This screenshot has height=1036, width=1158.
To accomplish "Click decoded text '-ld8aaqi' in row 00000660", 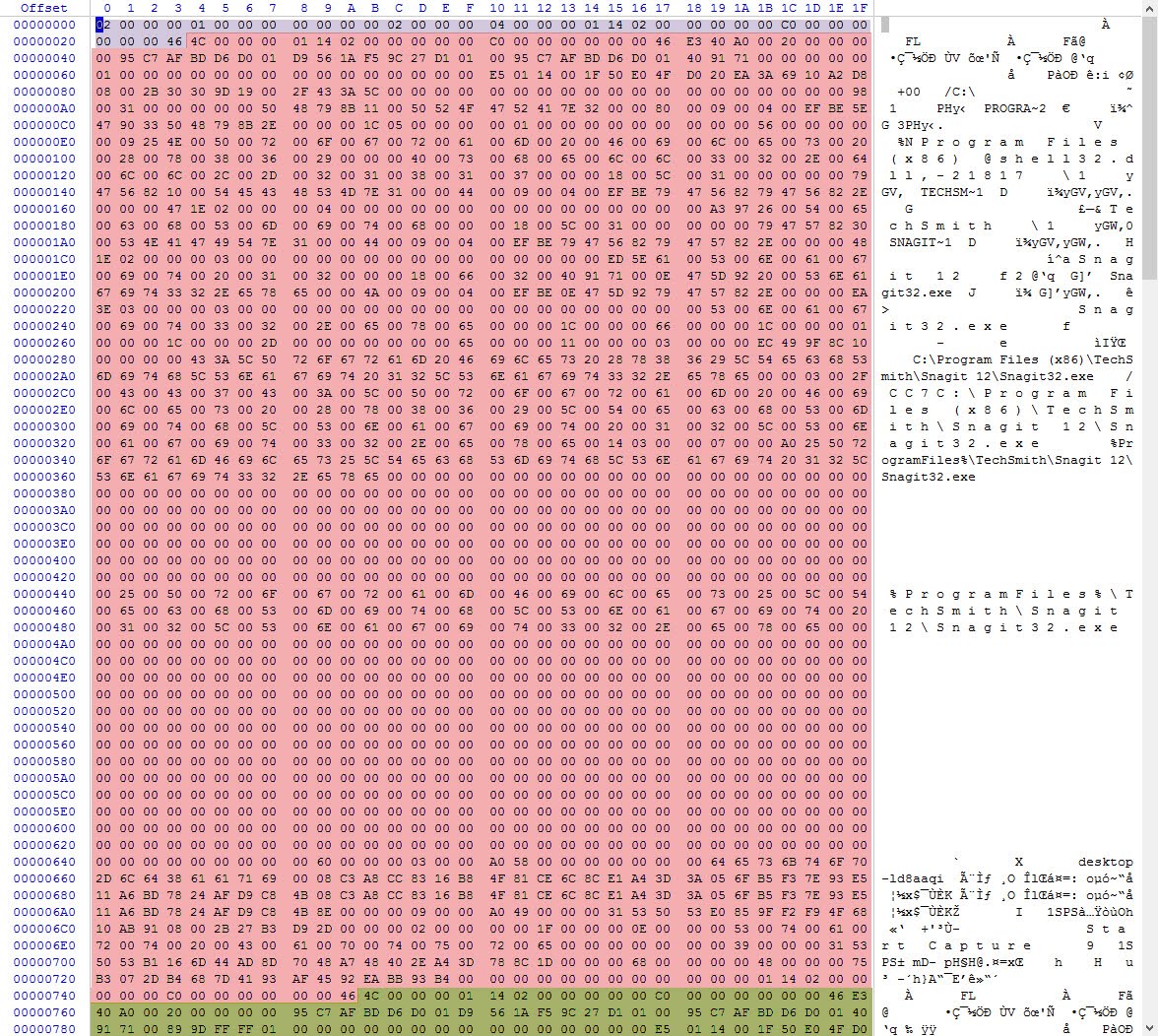I will (x=913, y=878).
